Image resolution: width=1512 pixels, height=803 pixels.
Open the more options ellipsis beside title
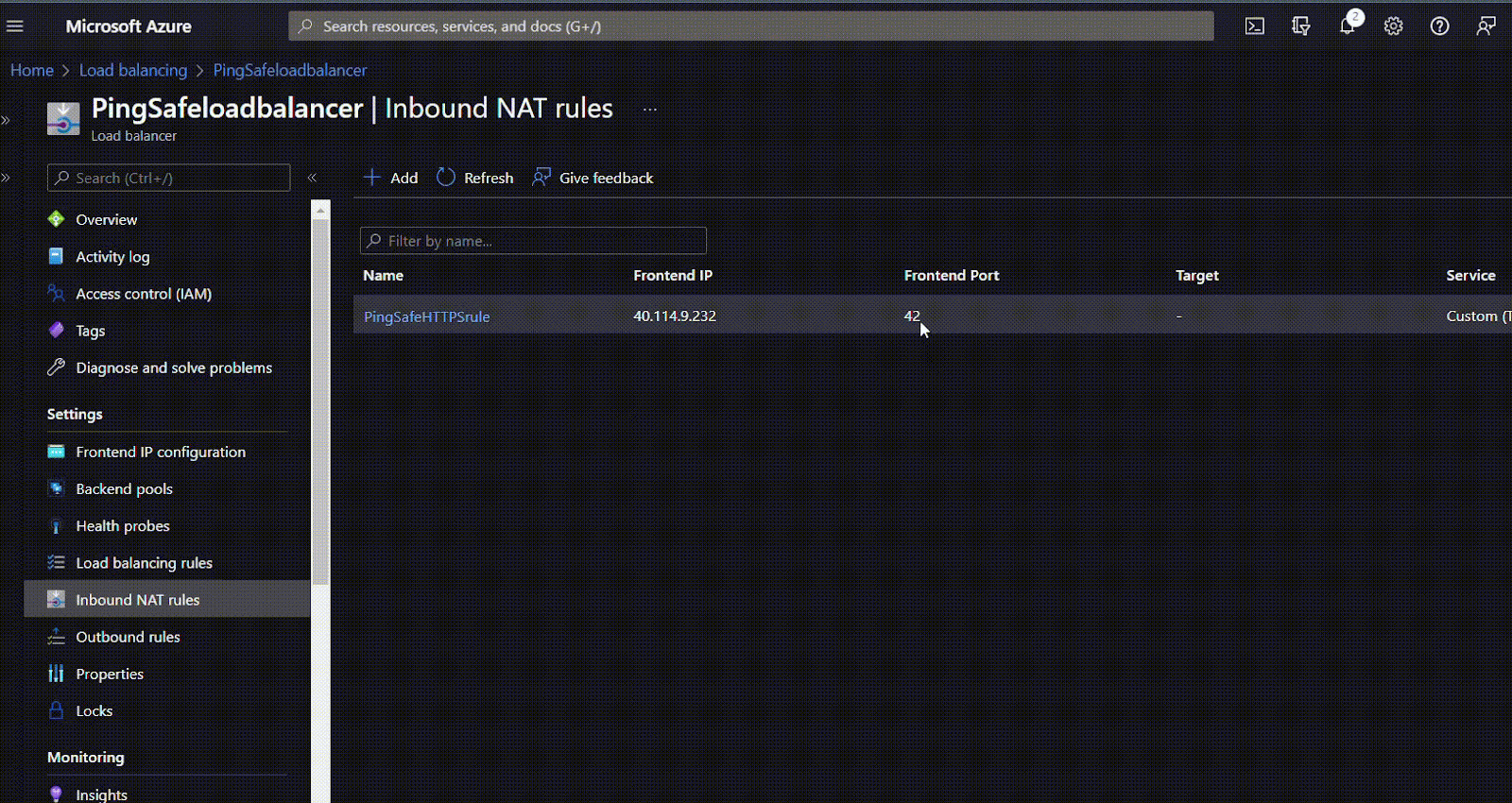point(649,110)
